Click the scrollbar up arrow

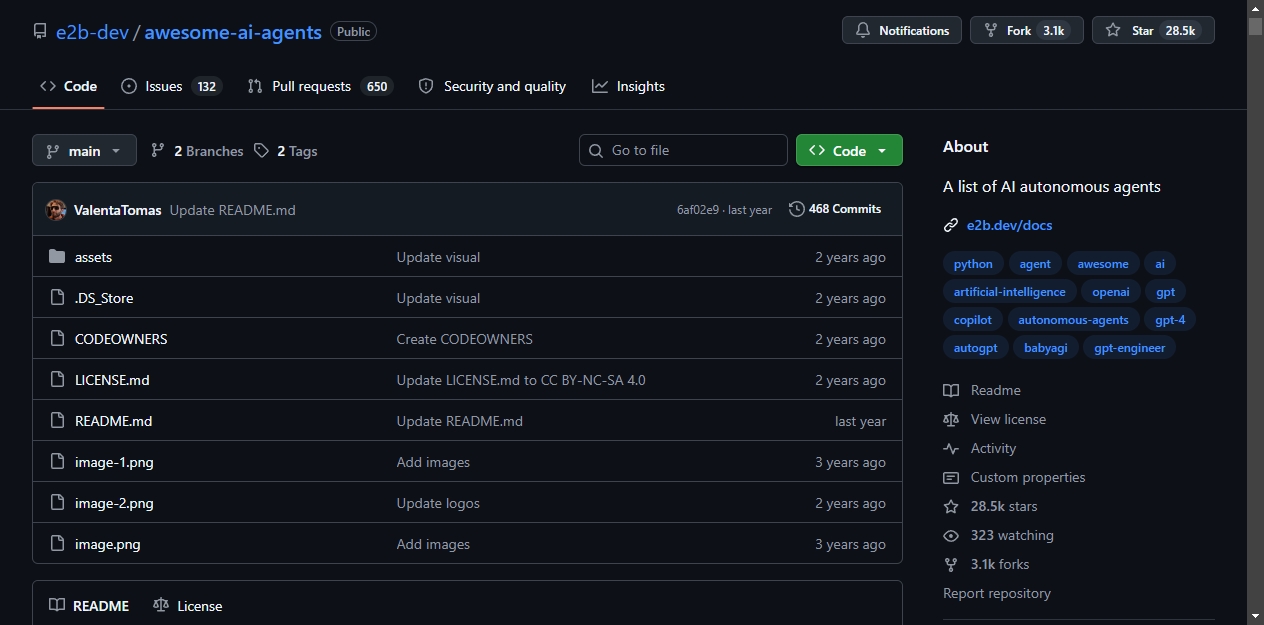(x=1255, y=8)
